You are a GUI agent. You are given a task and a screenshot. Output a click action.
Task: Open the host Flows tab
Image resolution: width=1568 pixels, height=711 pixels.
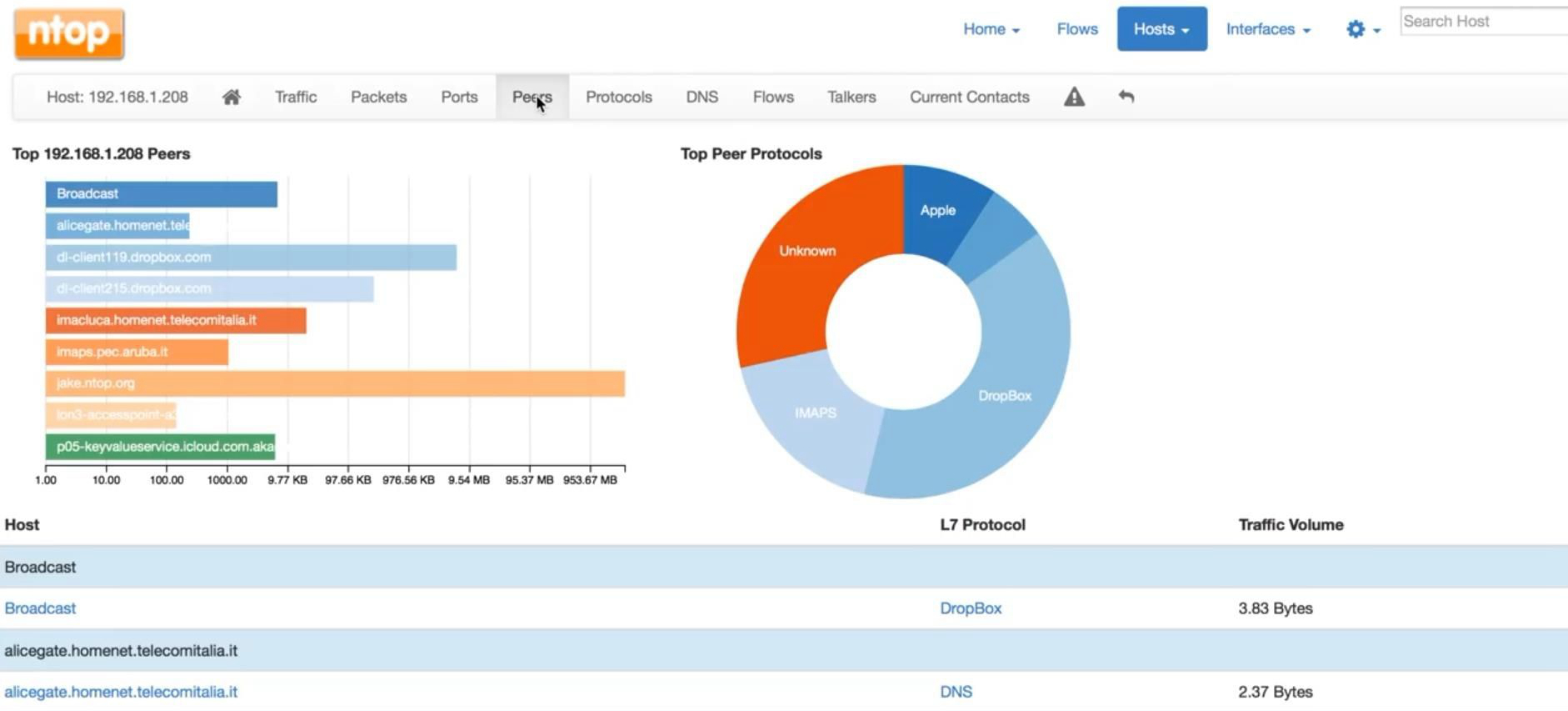(773, 97)
